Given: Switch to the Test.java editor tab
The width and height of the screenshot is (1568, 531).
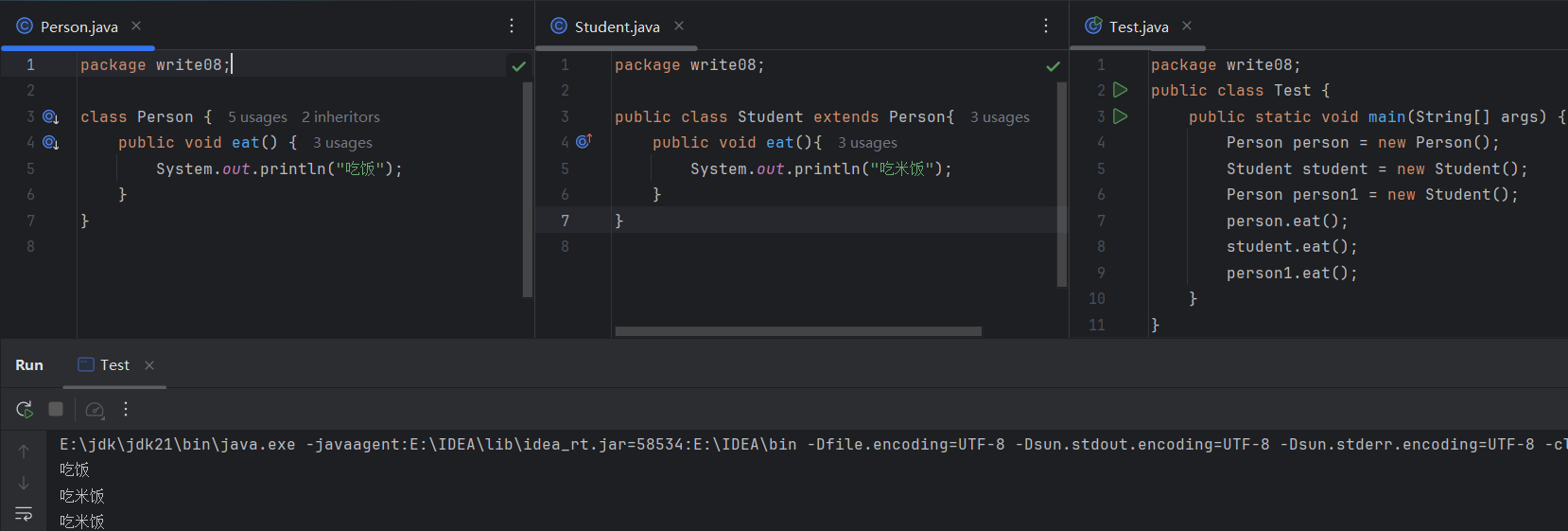Looking at the screenshot, I should coord(1139,27).
